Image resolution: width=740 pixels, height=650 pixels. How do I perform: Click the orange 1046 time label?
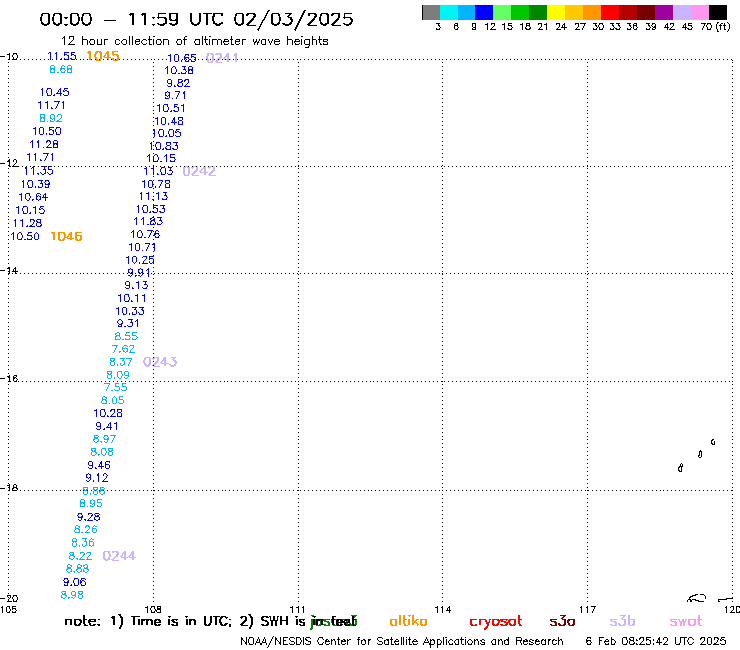67,236
